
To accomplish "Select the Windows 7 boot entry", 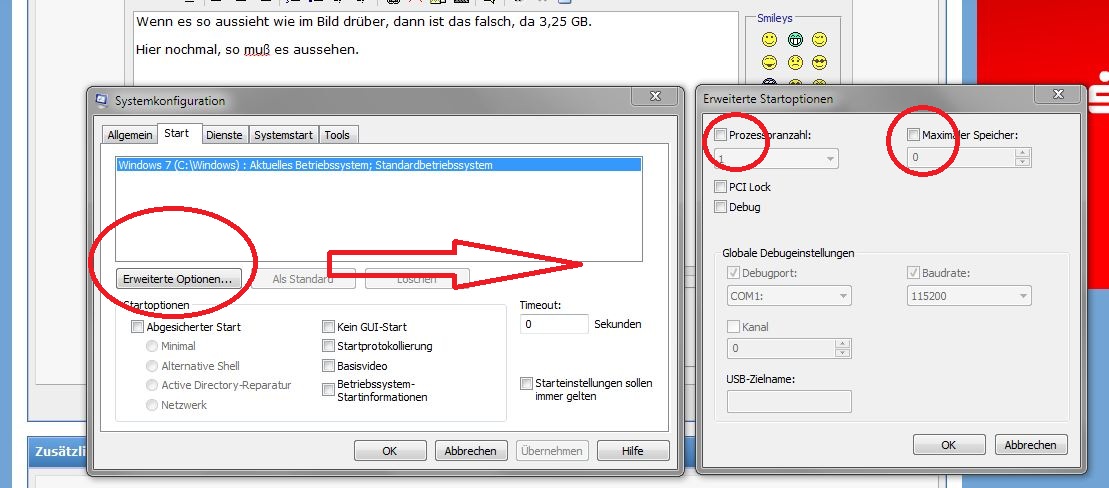I will coord(378,165).
